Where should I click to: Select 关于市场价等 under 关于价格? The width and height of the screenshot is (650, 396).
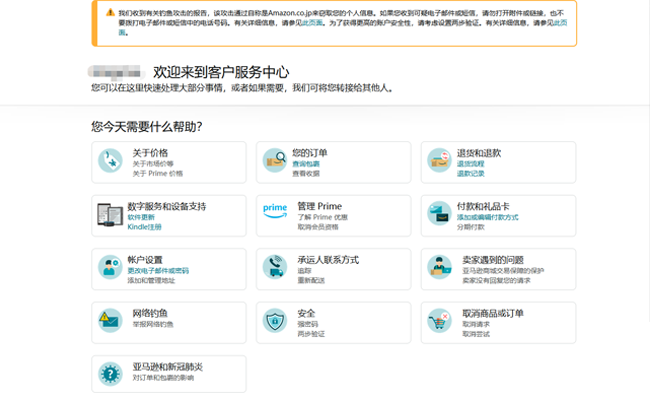pyautogui.click(x=153, y=164)
